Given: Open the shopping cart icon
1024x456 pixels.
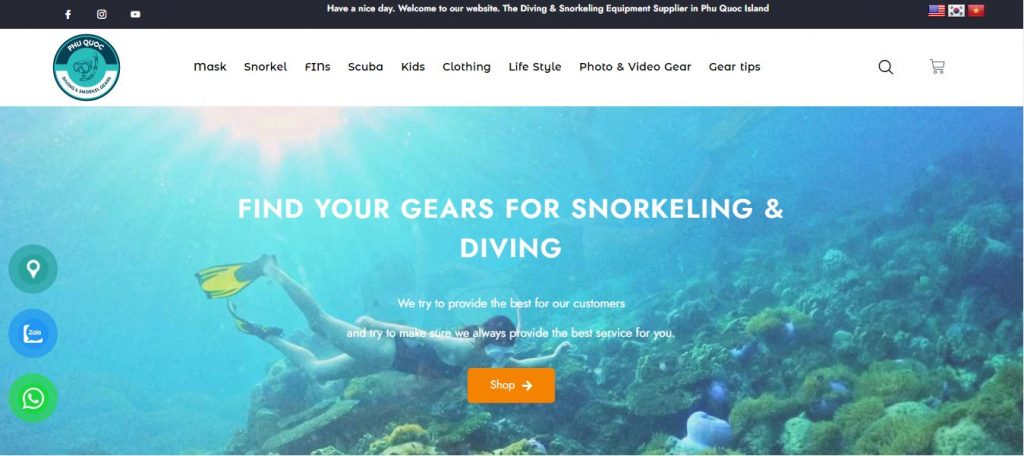Looking at the screenshot, I should click(x=937, y=66).
